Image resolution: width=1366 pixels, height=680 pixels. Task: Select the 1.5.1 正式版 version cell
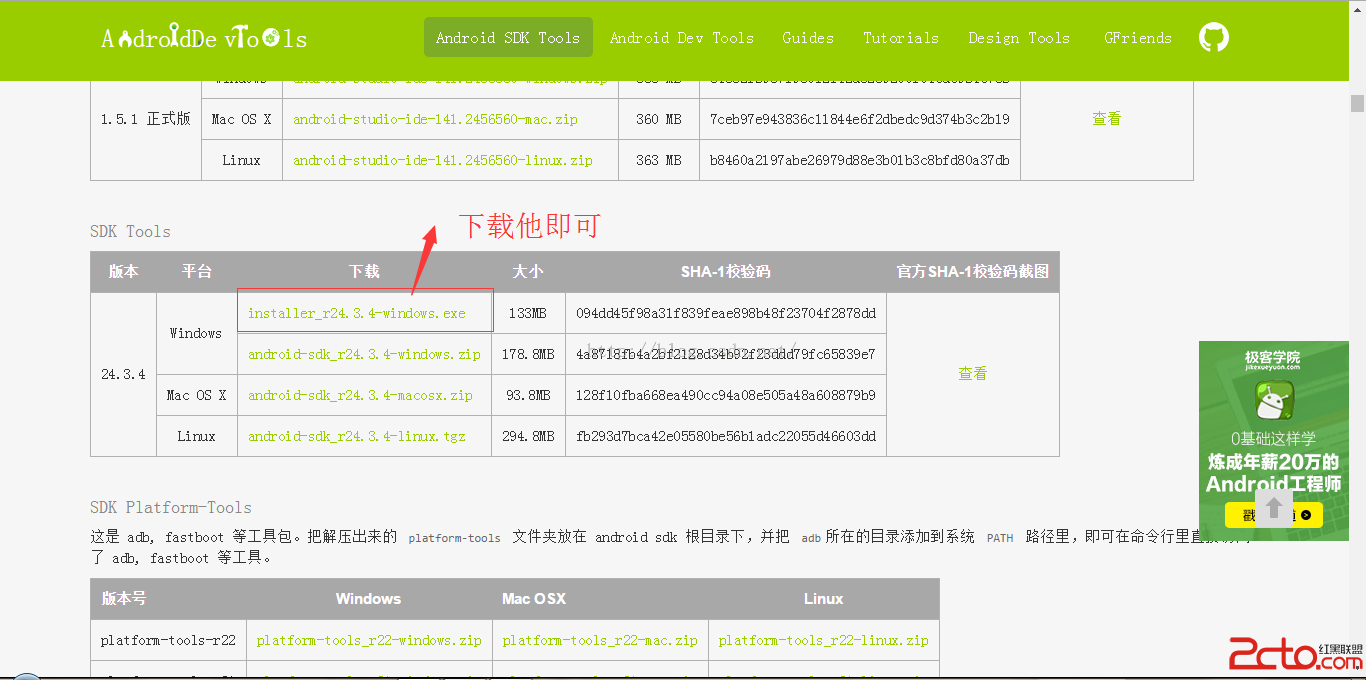click(x=146, y=119)
